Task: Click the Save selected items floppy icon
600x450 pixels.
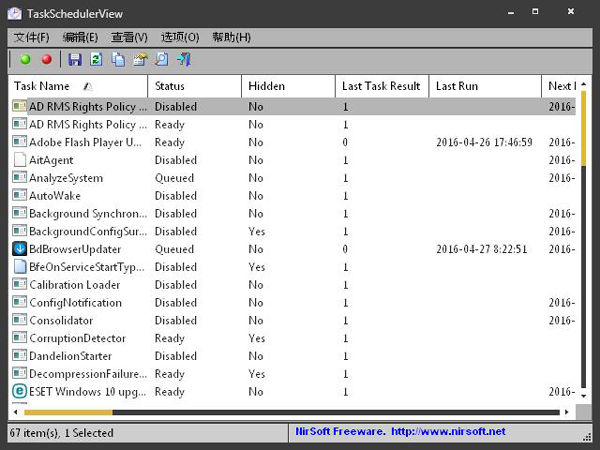Action: [75, 59]
